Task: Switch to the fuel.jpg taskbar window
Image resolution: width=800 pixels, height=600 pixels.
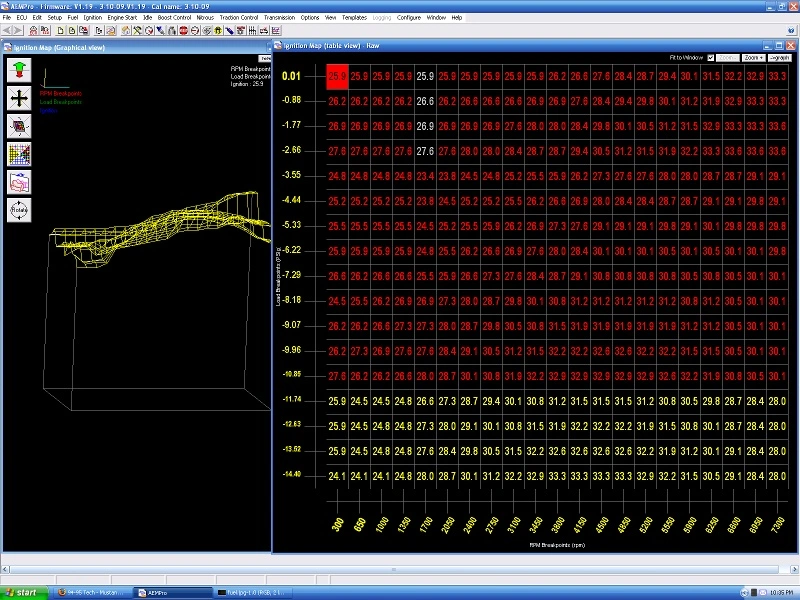Action: tap(253, 592)
